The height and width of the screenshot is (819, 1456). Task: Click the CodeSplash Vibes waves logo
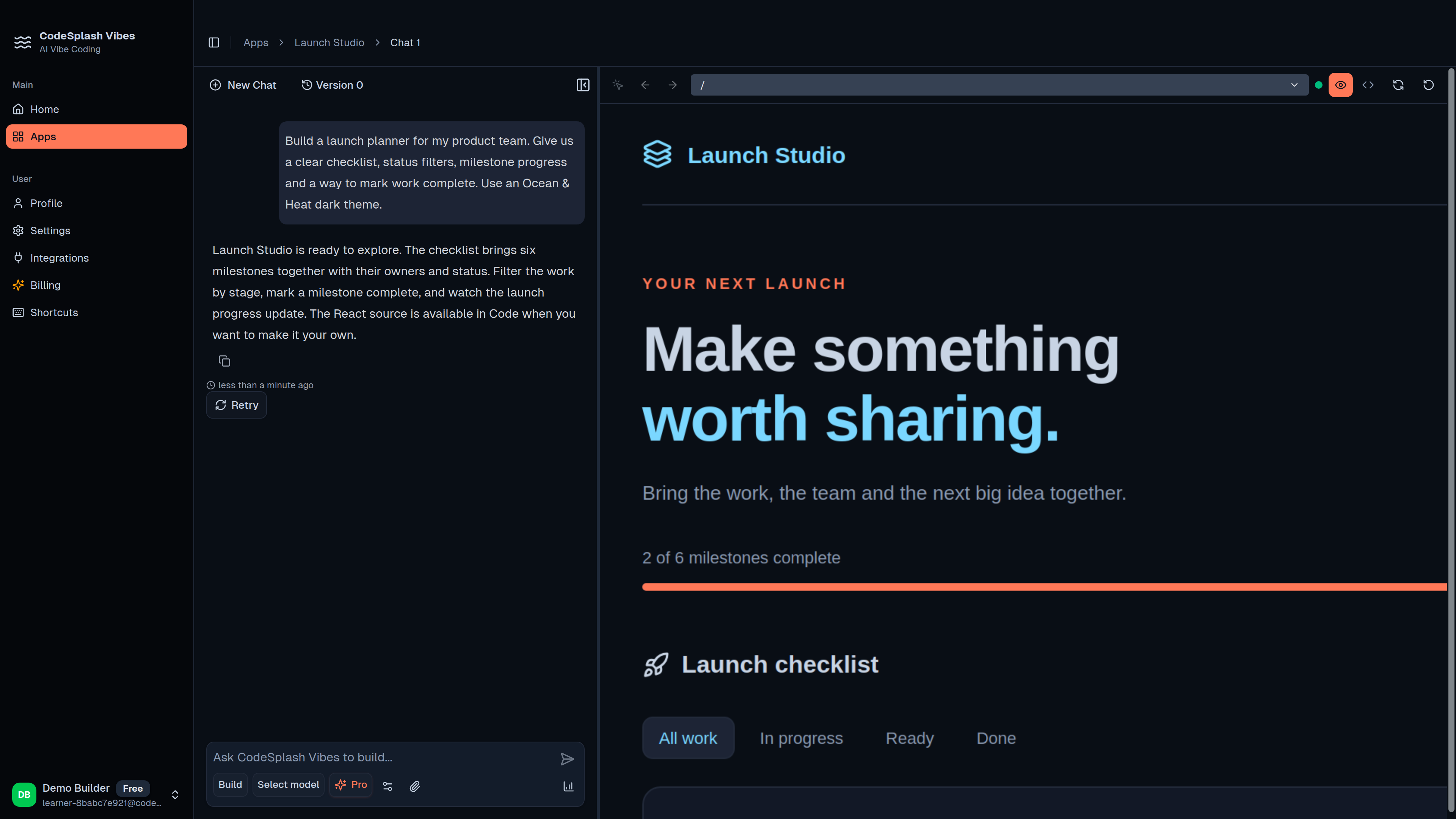tap(23, 42)
